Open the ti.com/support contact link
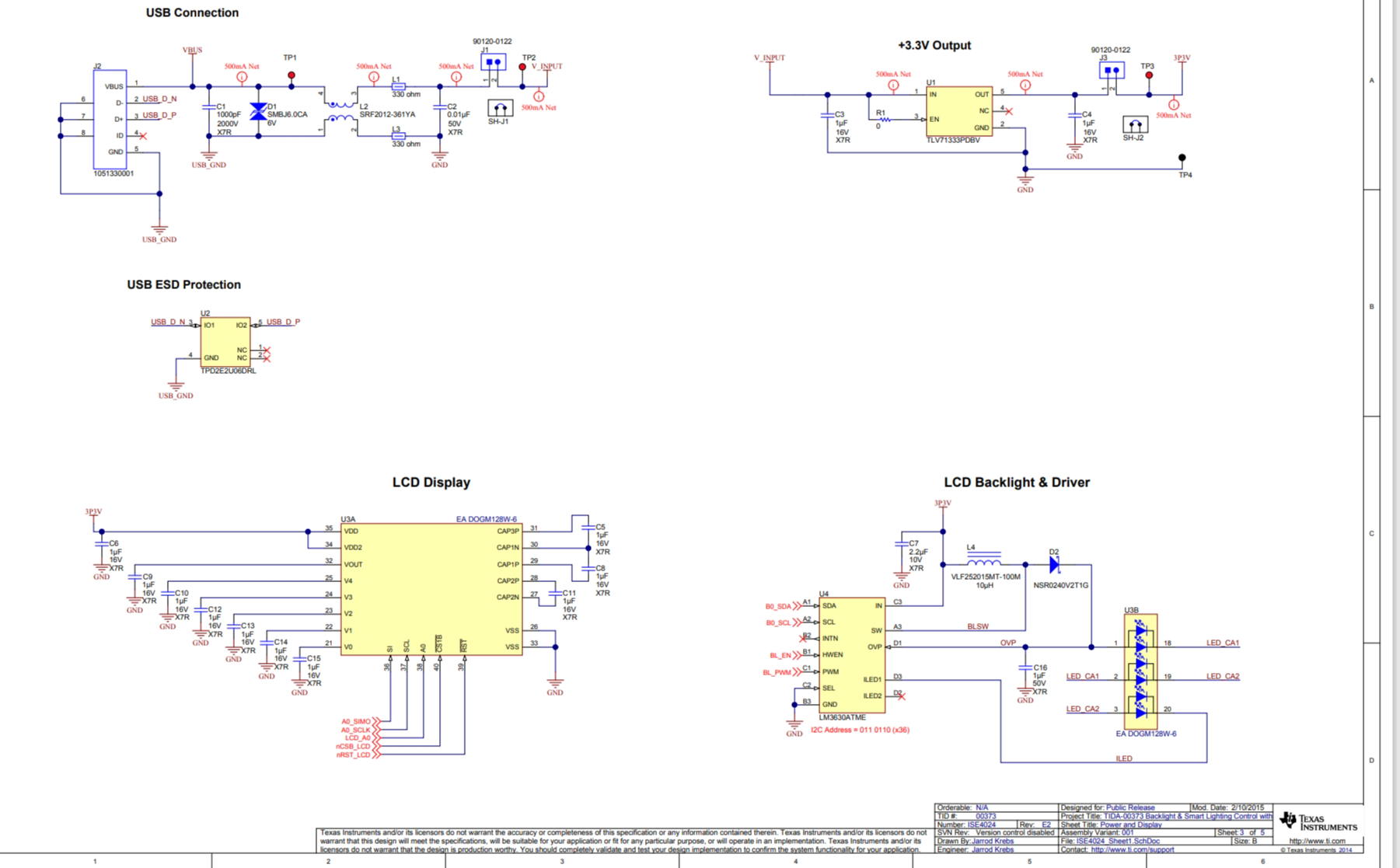The image size is (1400, 868). click(1132, 849)
